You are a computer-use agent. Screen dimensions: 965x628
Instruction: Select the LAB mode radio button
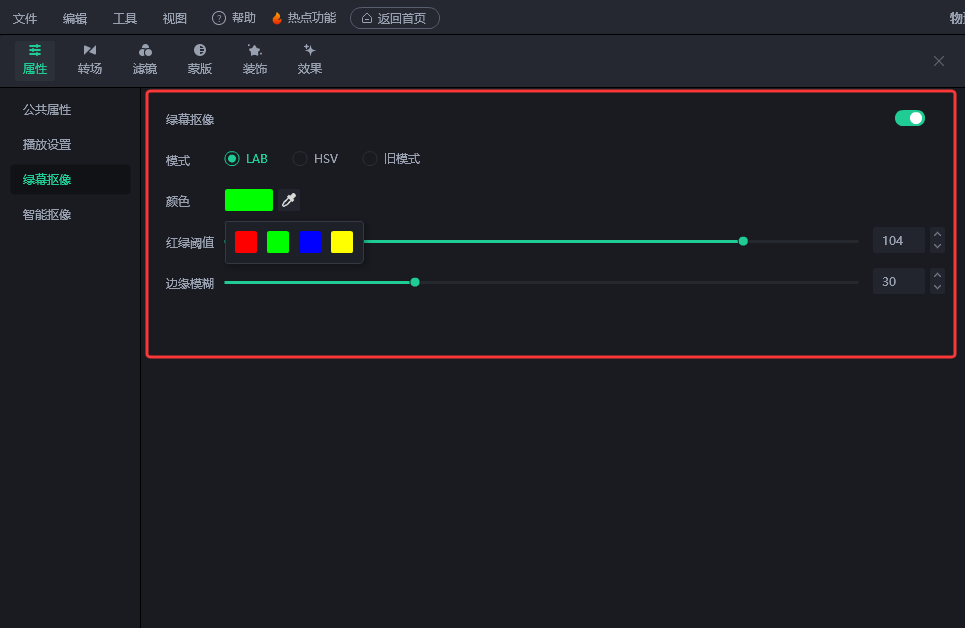coord(232,158)
